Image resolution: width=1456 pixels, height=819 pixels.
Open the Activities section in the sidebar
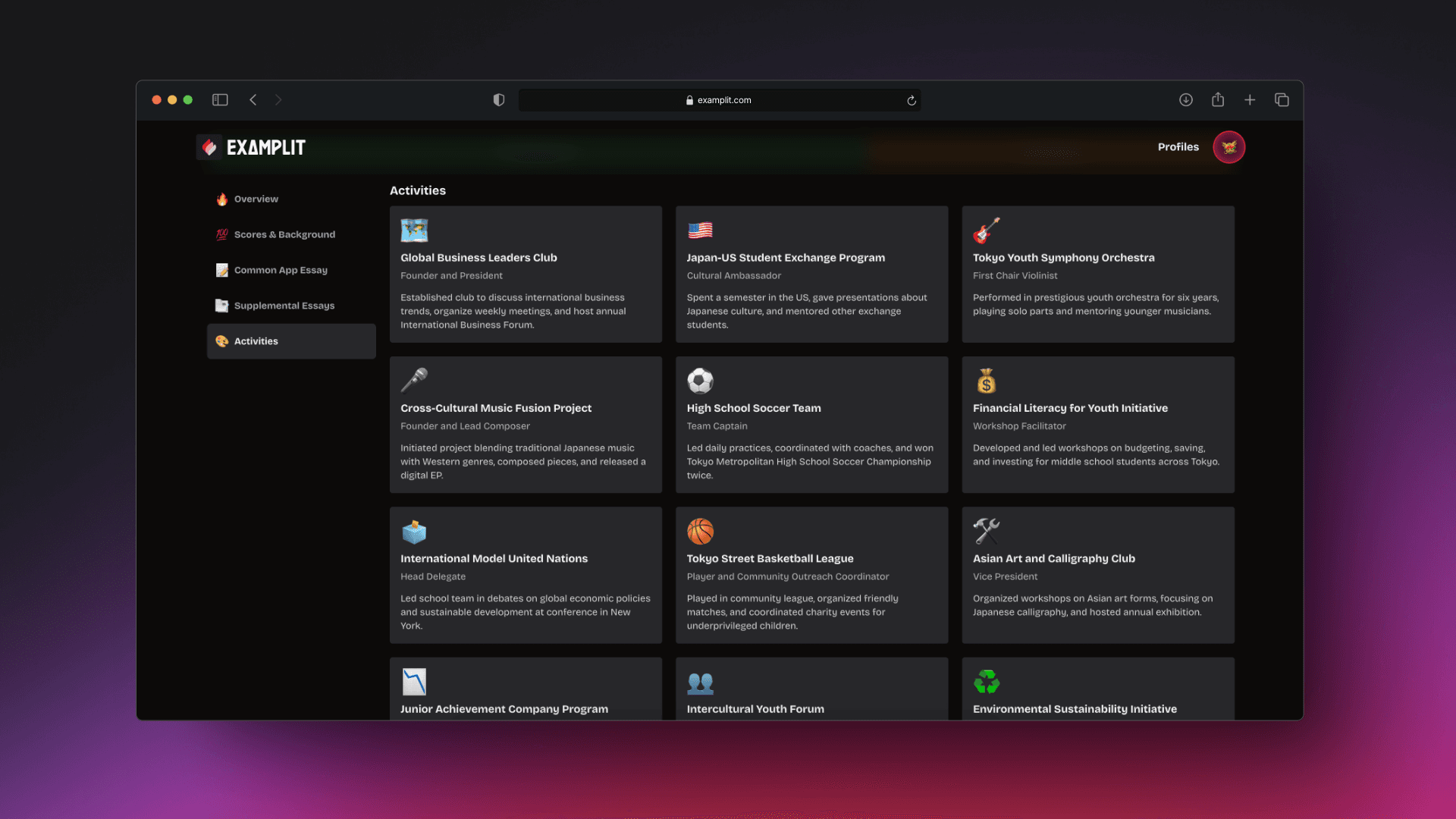click(x=255, y=340)
